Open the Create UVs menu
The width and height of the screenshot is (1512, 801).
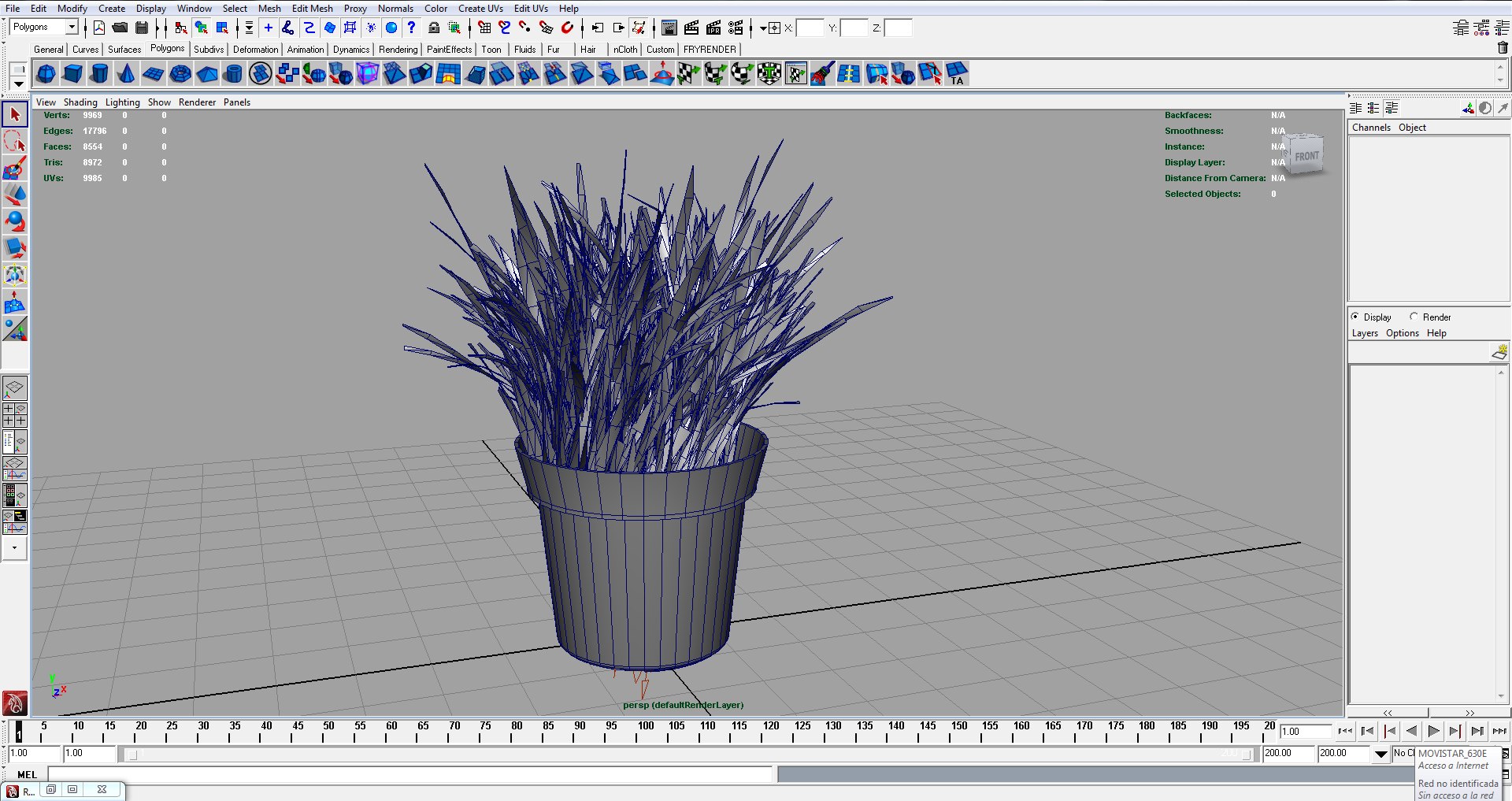point(480,9)
